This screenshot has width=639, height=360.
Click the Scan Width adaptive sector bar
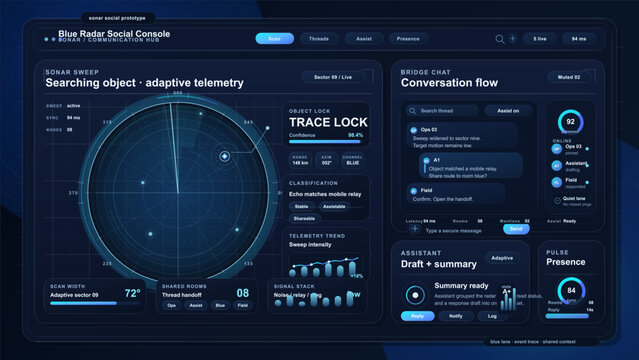point(95,303)
